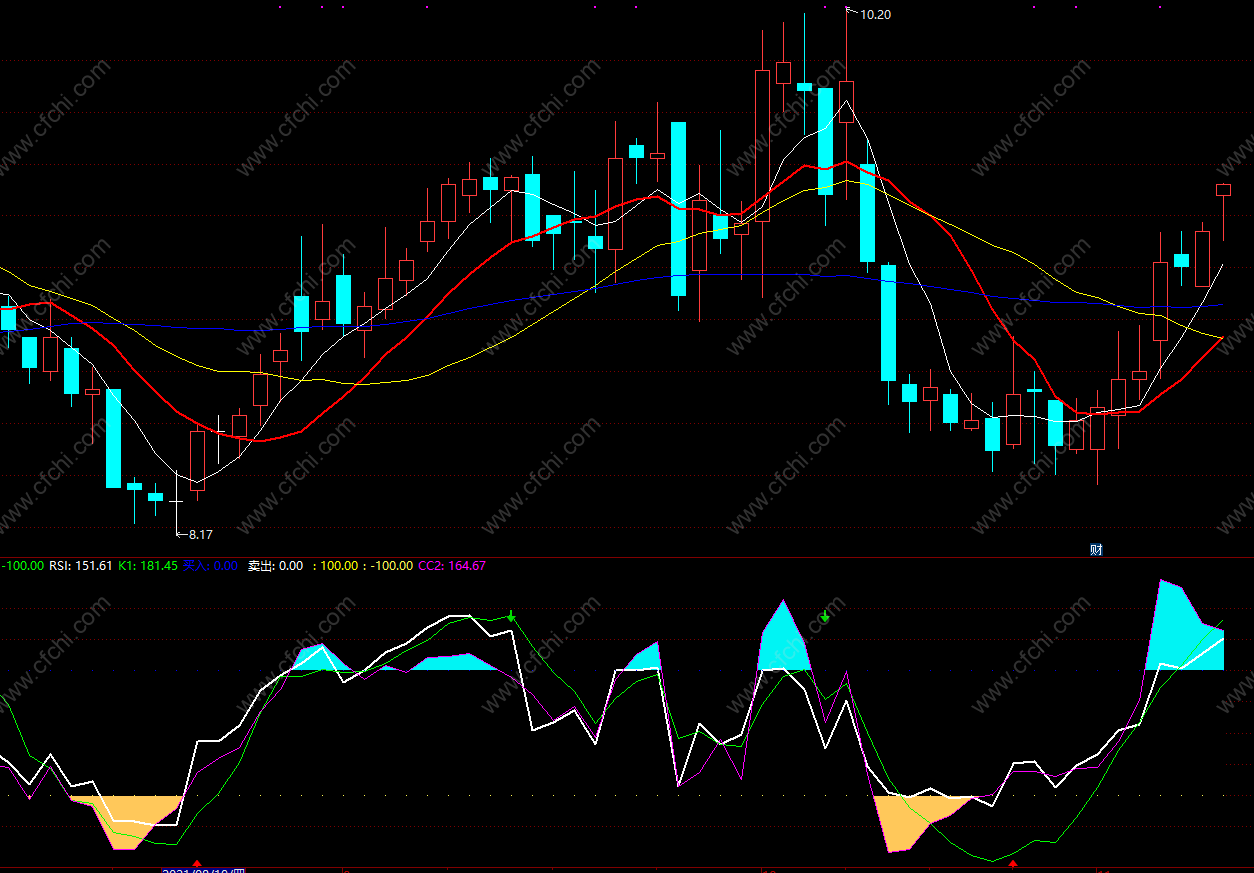
Task: Click the yellow : -100.00 indicator value
Action: pos(387,566)
